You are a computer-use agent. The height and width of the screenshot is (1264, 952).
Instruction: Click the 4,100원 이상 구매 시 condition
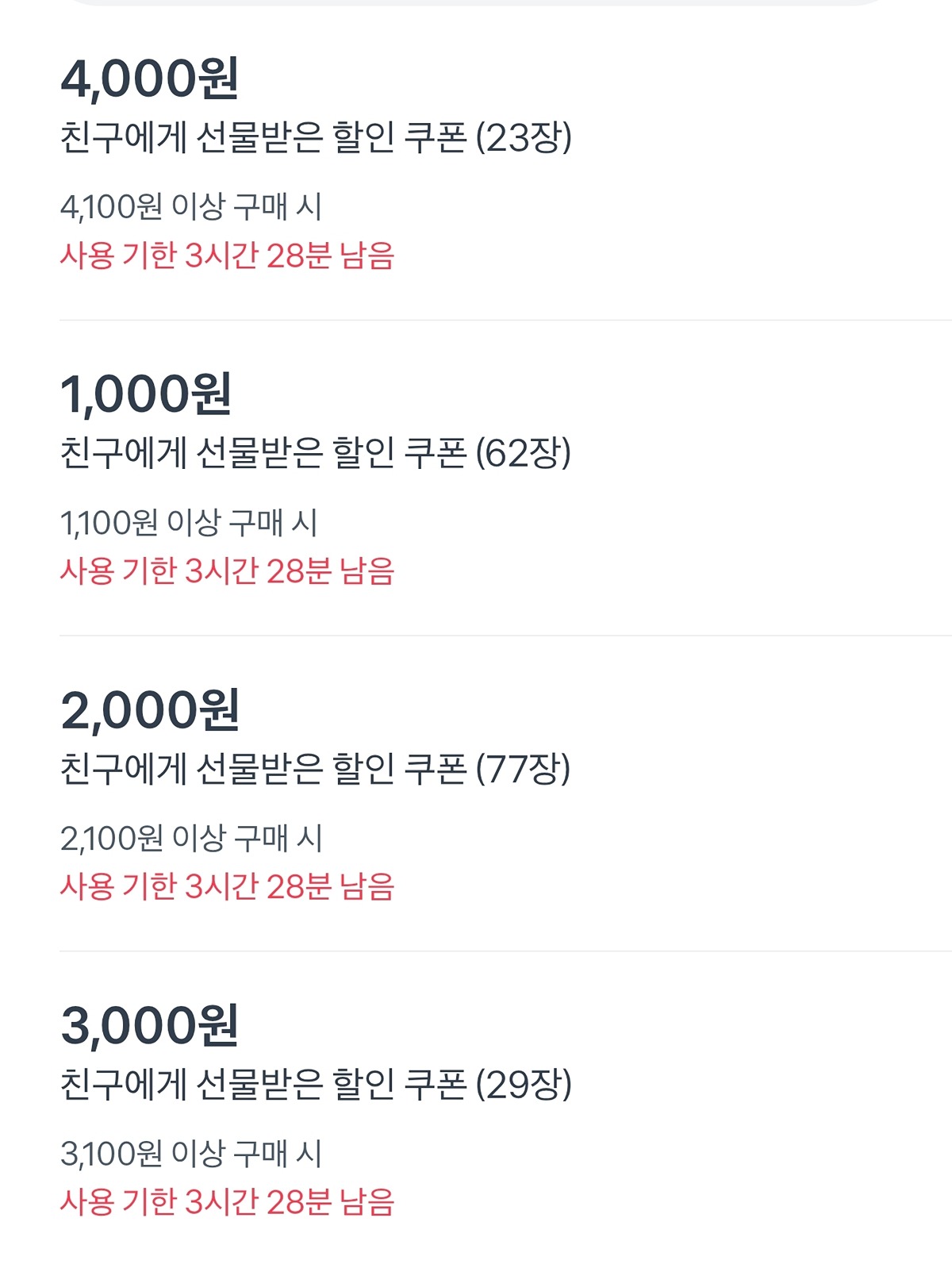pyautogui.click(x=191, y=207)
